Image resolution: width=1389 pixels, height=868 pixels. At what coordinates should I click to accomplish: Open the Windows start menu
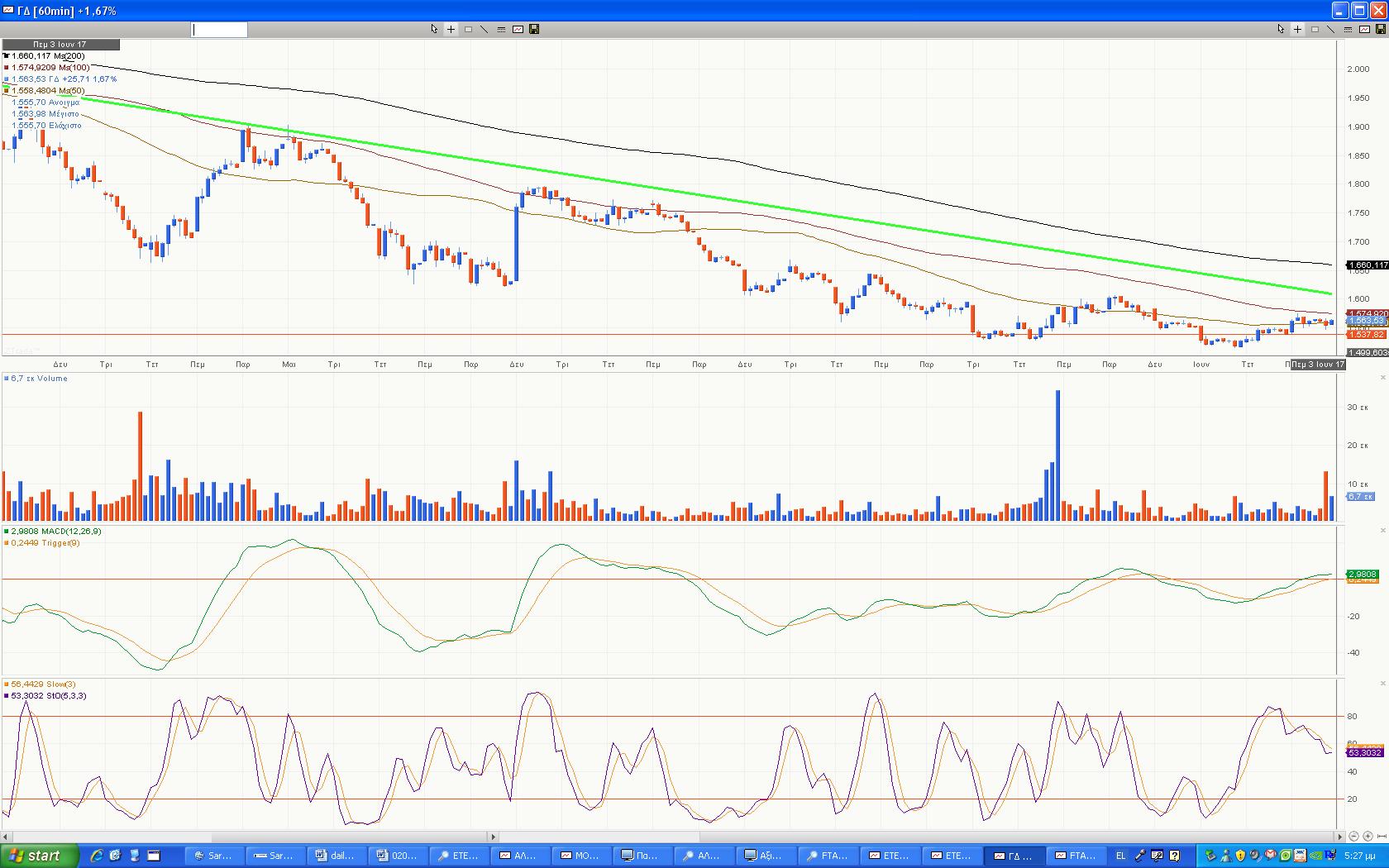40,856
